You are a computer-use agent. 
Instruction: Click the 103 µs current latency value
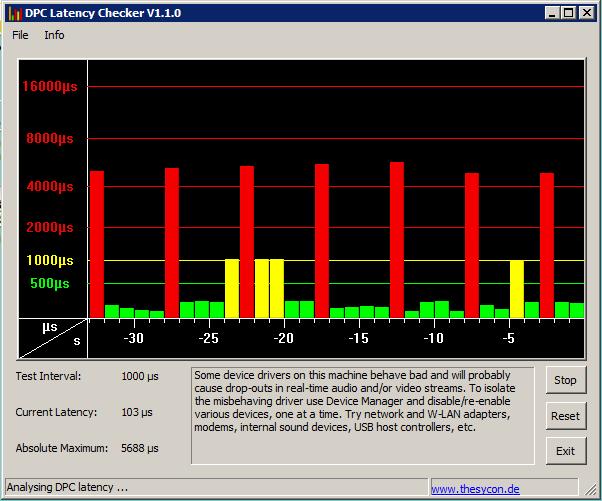pyautogui.click(x=137, y=412)
